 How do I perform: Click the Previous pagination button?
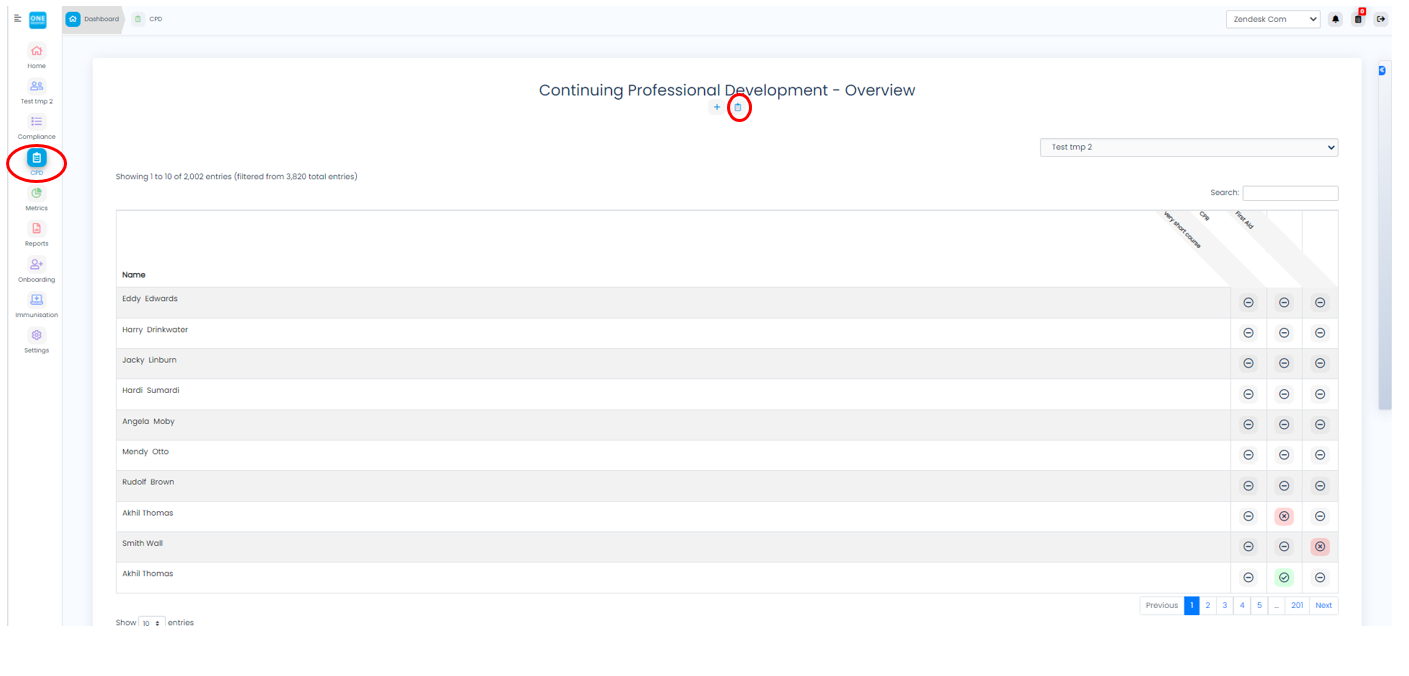(x=1162, y=605)
